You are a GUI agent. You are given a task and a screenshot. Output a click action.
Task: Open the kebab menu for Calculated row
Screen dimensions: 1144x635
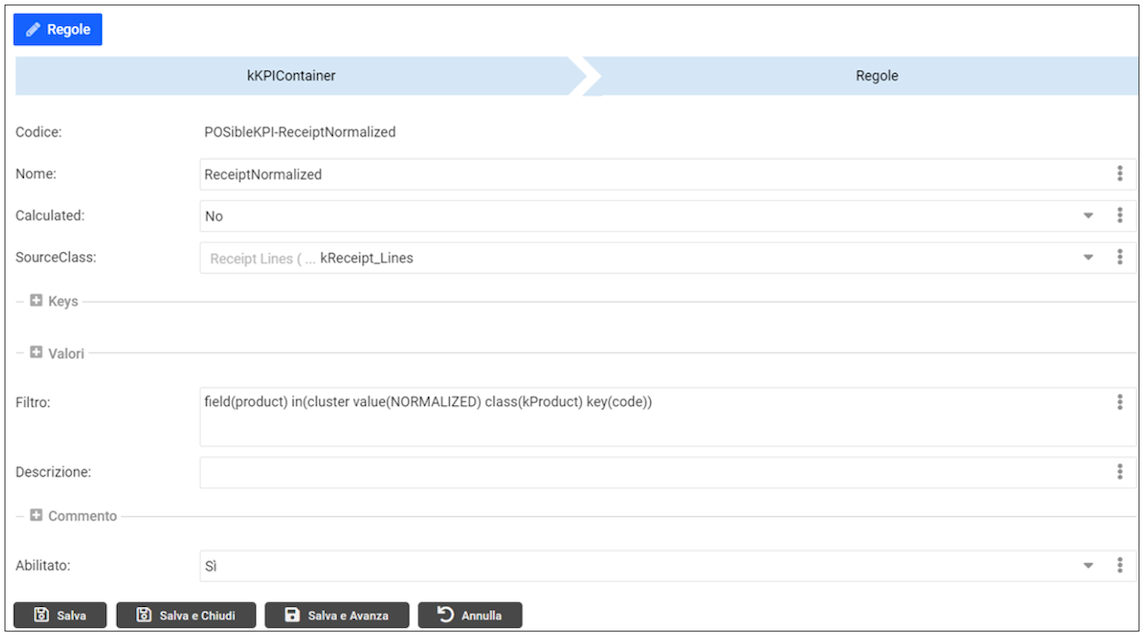click(1119, 216)
